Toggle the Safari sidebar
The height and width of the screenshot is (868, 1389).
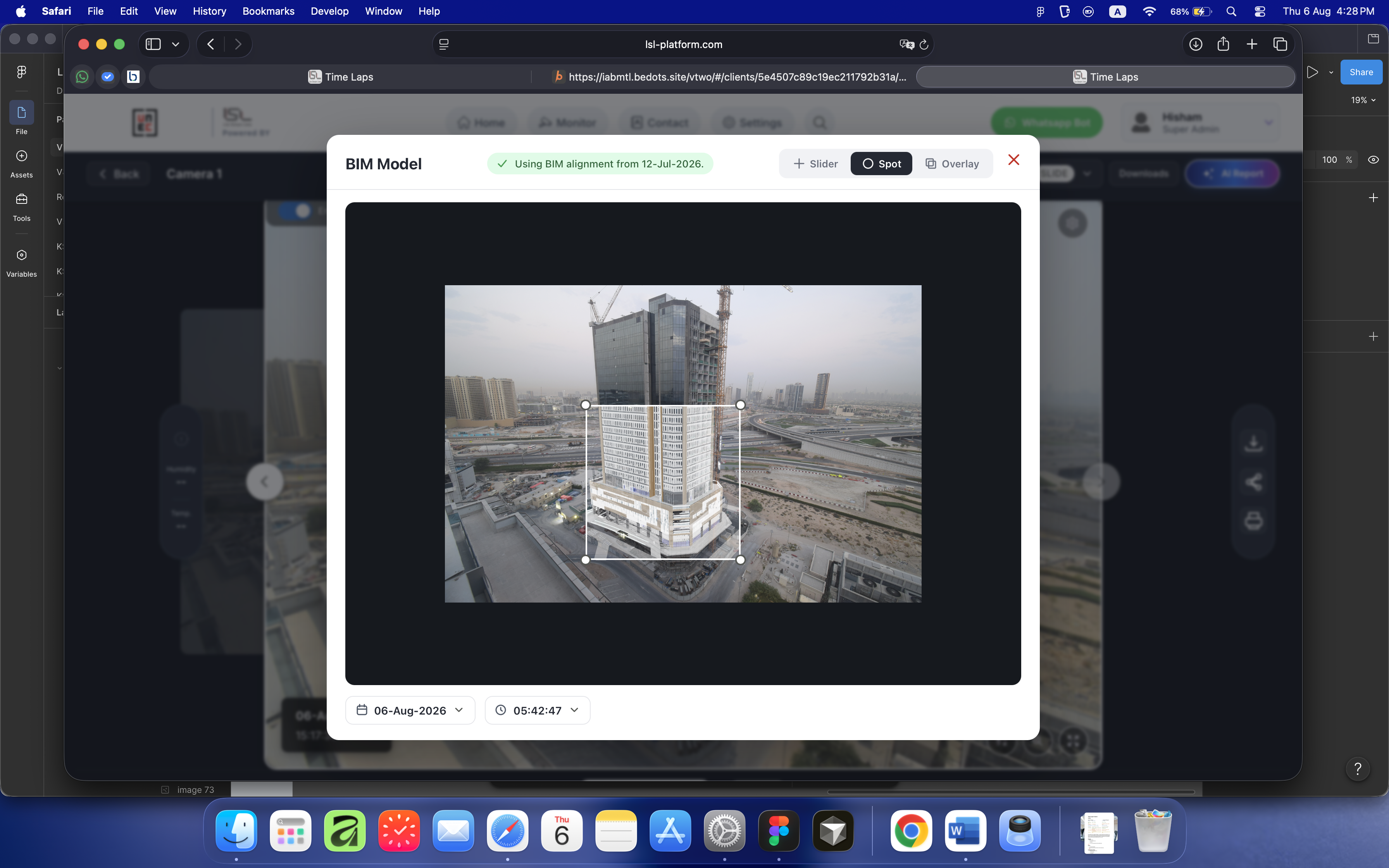pos(153,44)
